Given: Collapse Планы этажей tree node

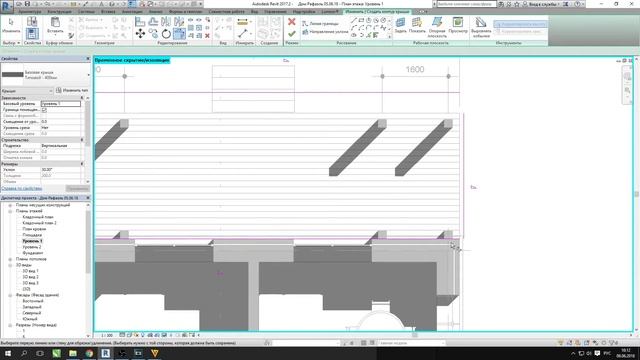Looking at the screenshot, I should pyautogui.click(x=10, y=211).
